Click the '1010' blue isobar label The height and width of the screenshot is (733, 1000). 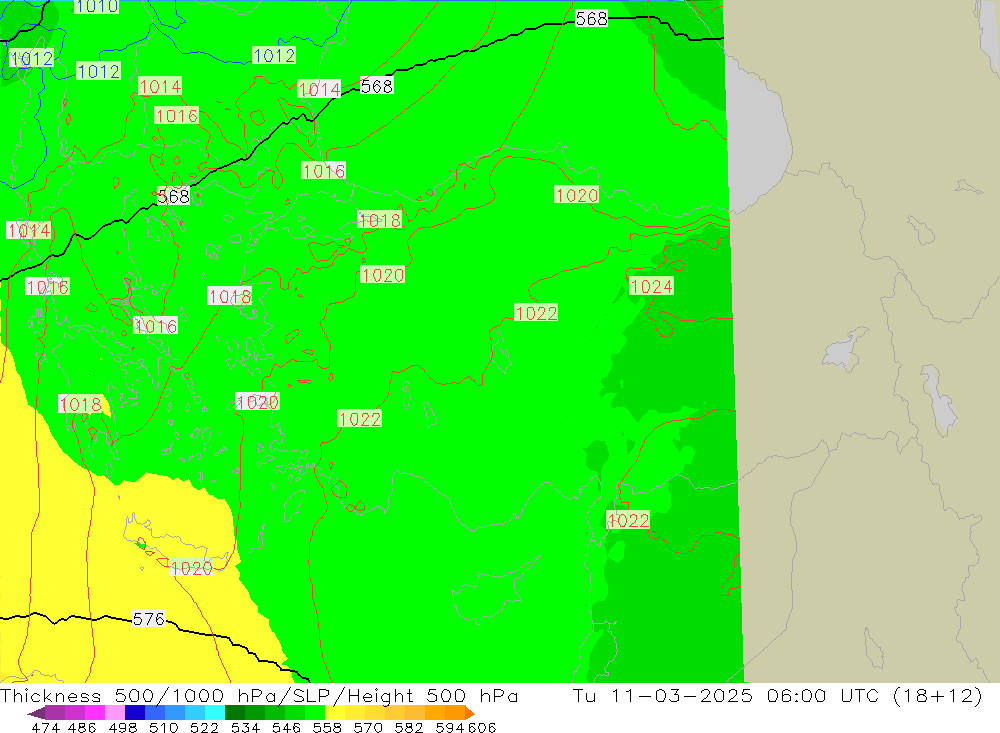click(x=96, y=6)
